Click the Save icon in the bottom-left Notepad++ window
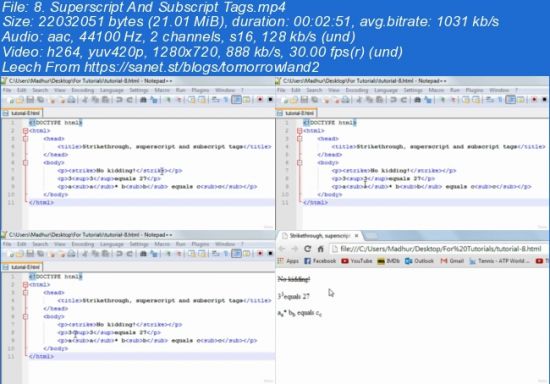This screenshot has height=384, width=550. 30,254
